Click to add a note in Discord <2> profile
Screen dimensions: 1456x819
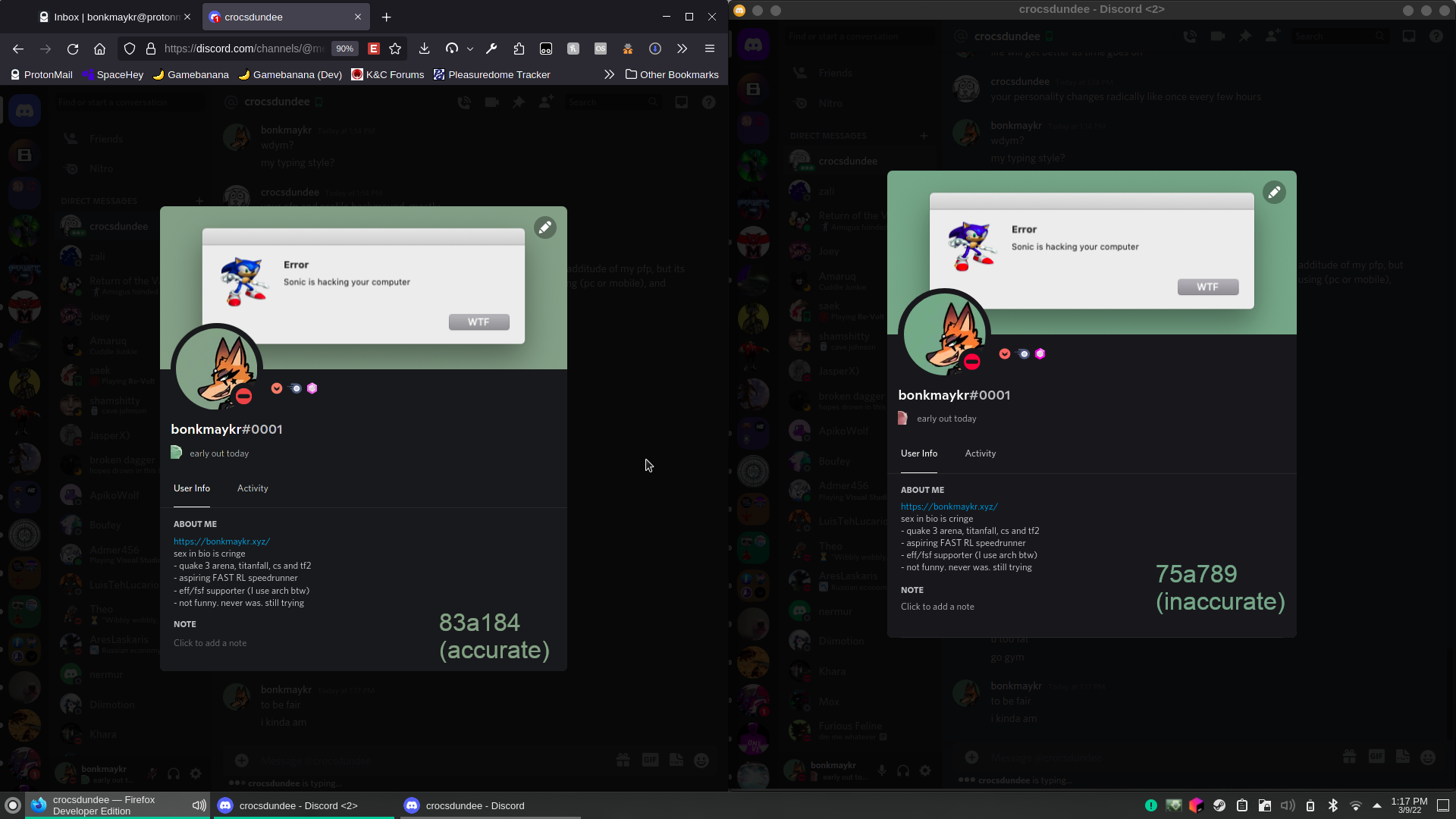pyautogui.click(x=937, y=607)
